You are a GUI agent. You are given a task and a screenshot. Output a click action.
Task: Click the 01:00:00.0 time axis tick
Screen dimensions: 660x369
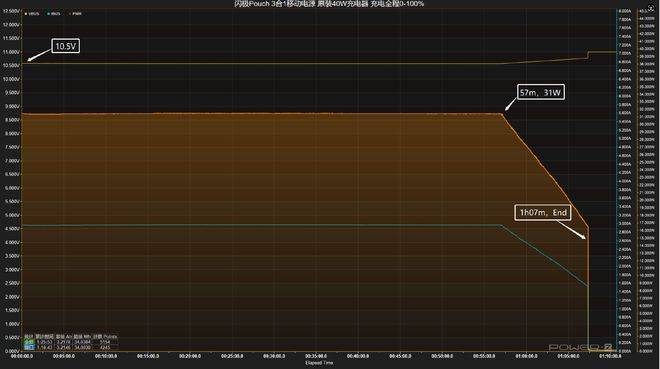click(x=526, y=356)
